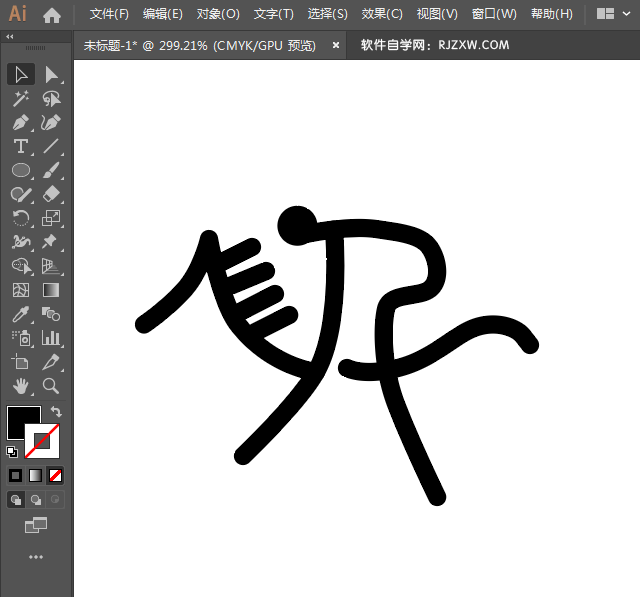Collapse the tools panel double arrows

pyautogui.click(x=10, y=37)
